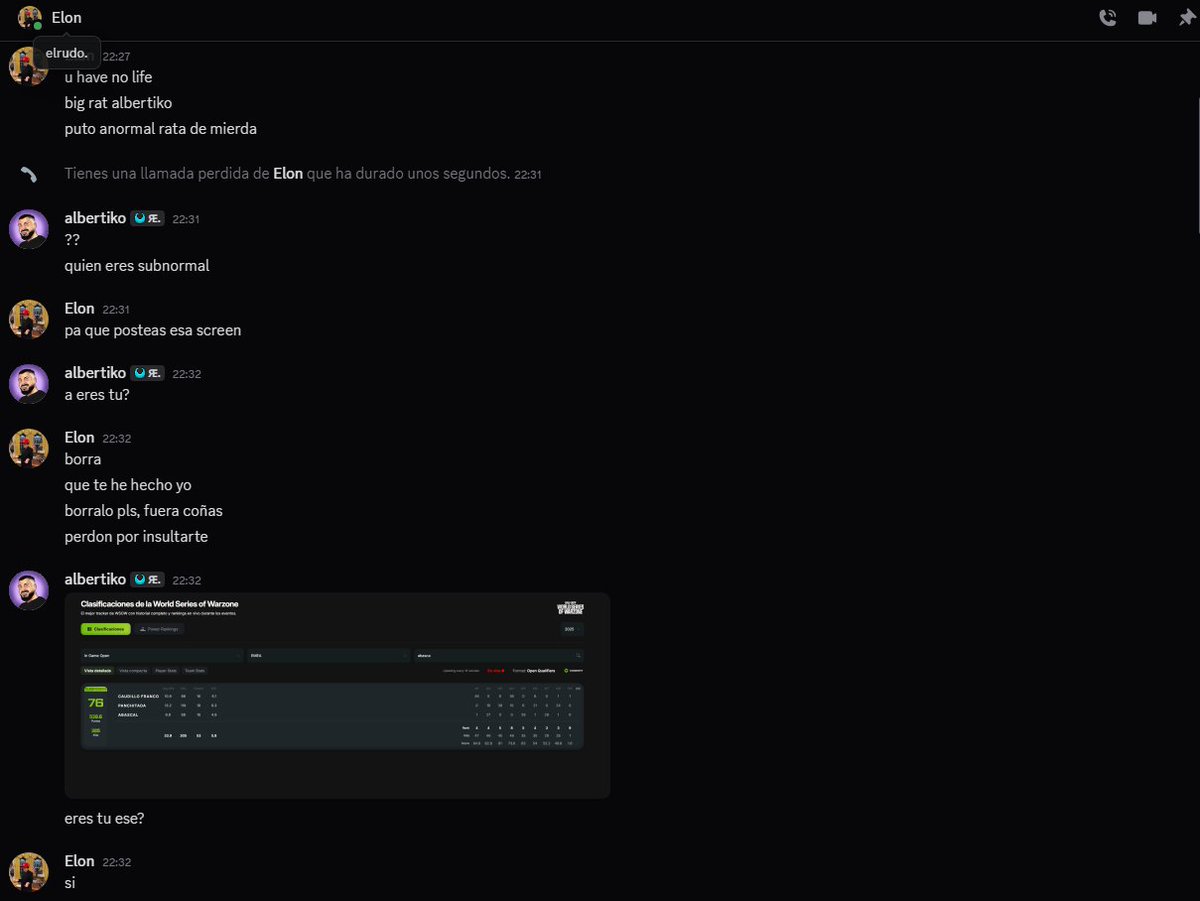Click albertiko's server tag badge above '??'
1200x901 pixels.
pos(147,218)
